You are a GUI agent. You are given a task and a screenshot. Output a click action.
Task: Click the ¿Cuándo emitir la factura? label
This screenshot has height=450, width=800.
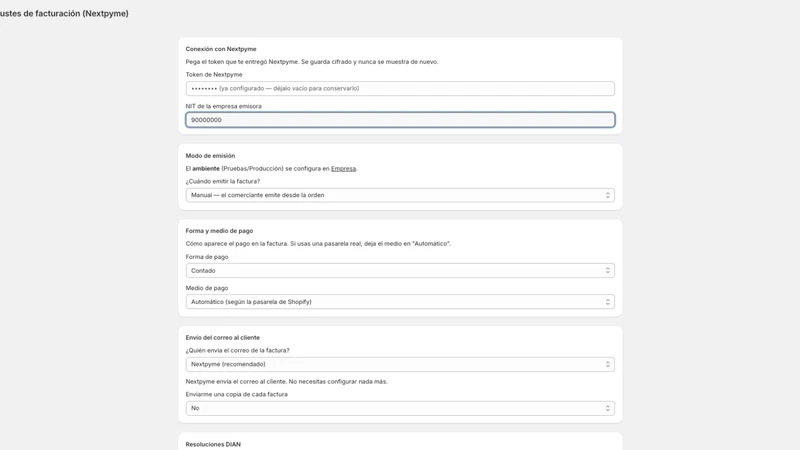click(x=222, y=181)
